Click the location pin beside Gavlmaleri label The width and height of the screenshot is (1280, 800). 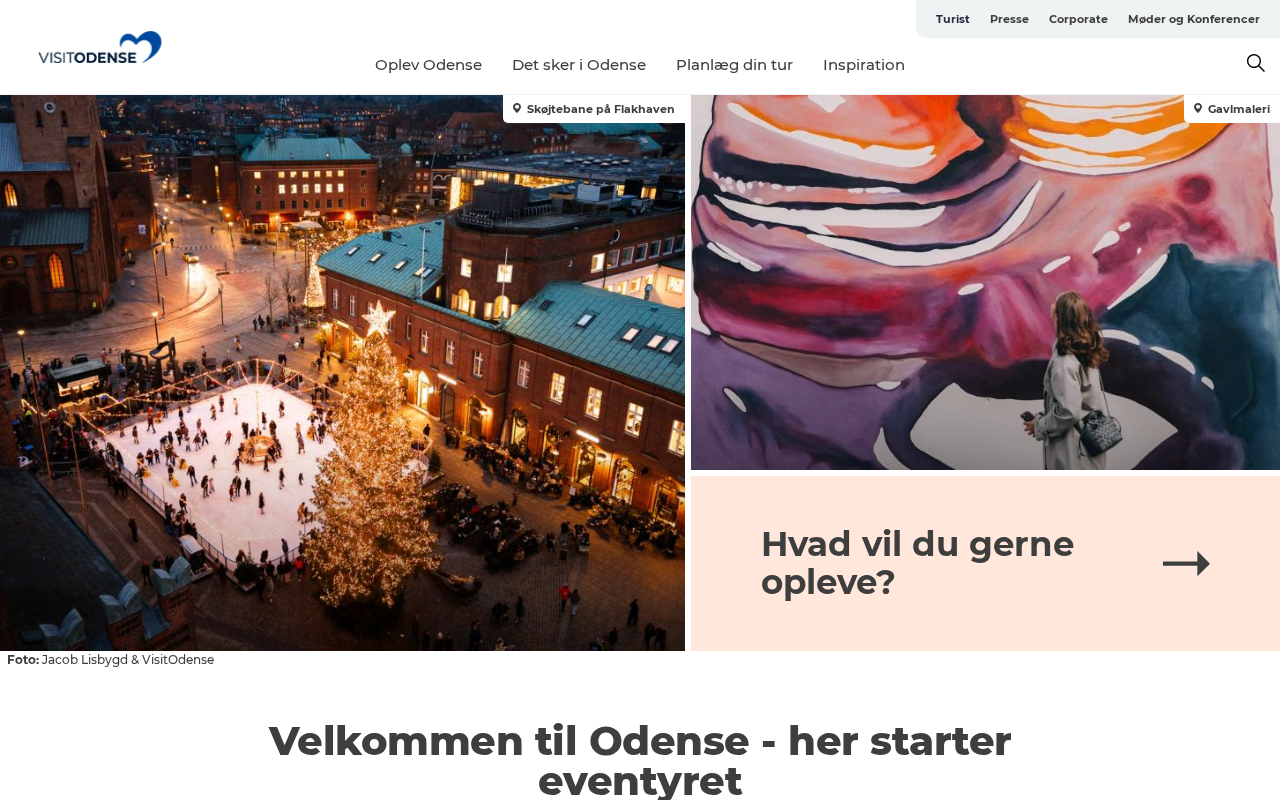(x=1198, y=108)
